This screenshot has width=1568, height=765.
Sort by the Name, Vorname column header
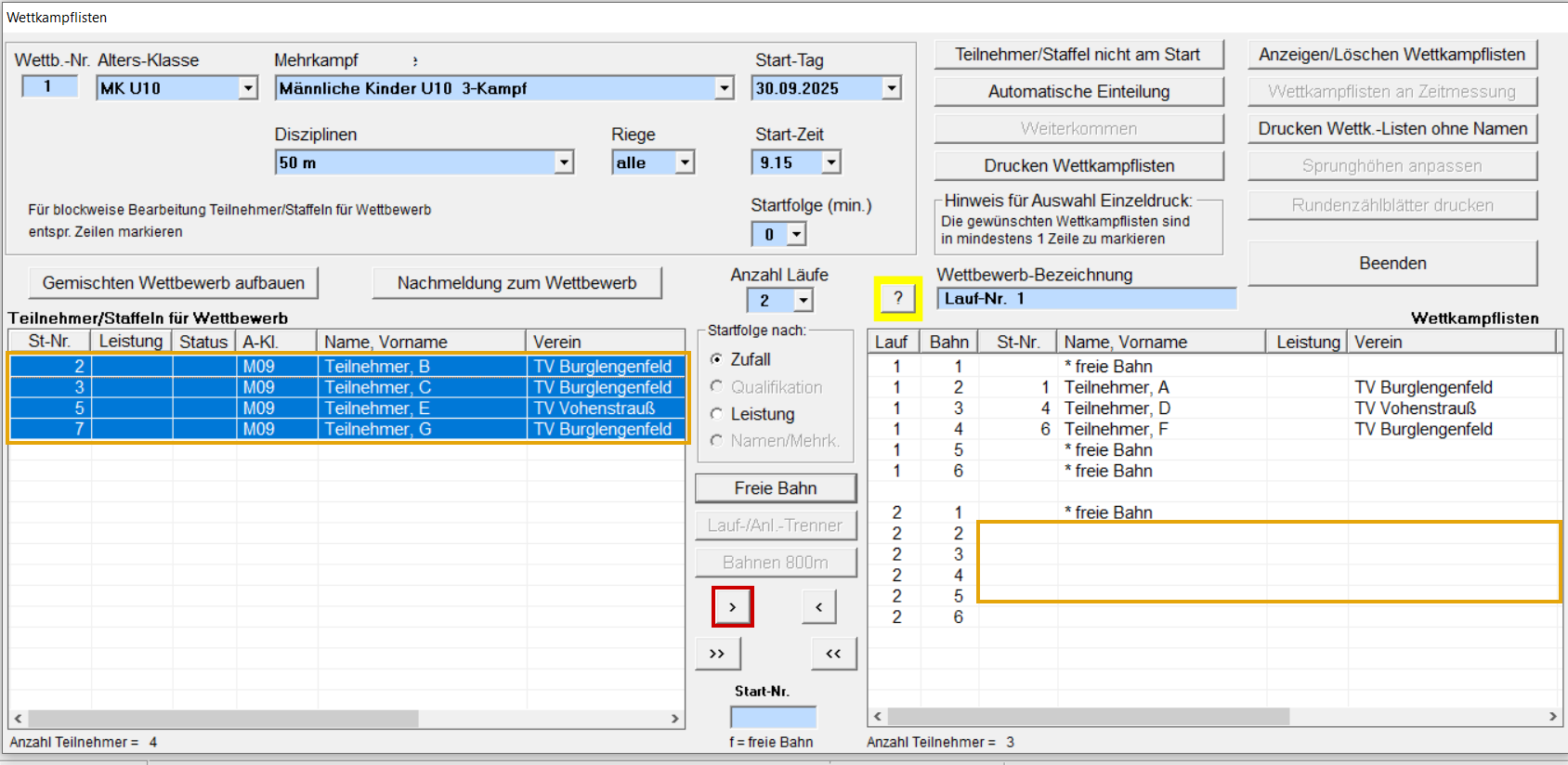[x=421, y=342]
